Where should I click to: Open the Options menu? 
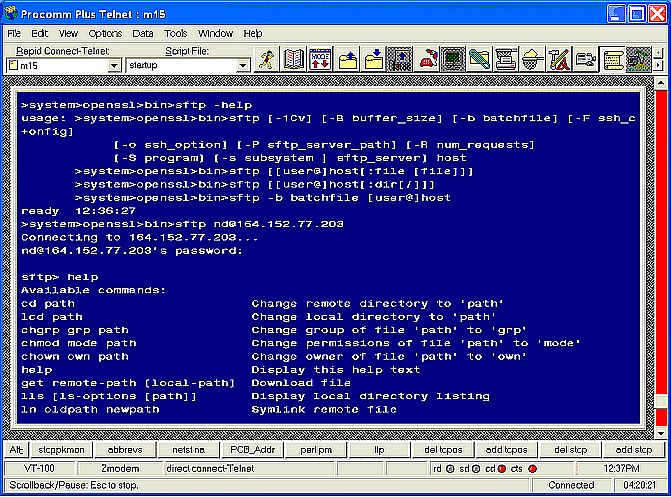(105, 33)
